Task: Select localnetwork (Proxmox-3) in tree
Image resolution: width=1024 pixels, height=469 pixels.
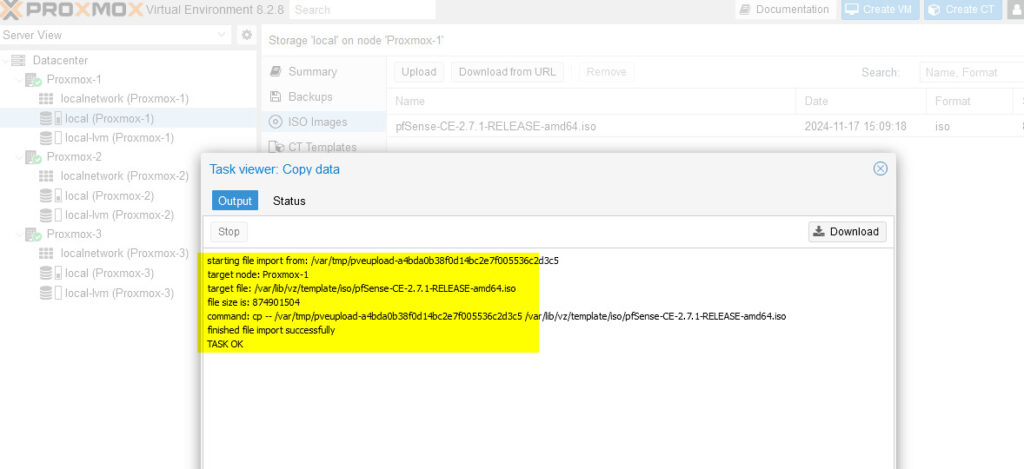Action: tap(124, 253)
